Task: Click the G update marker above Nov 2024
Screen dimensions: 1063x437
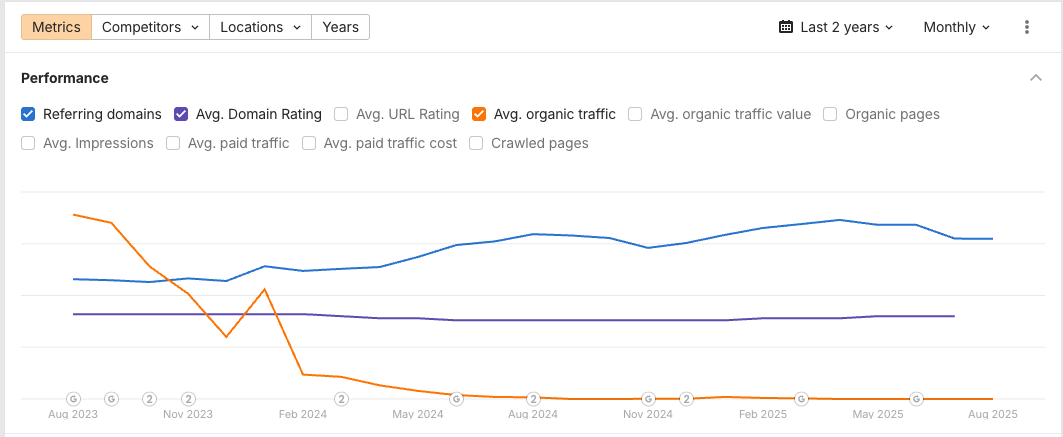Action: [x=648, y=398]
